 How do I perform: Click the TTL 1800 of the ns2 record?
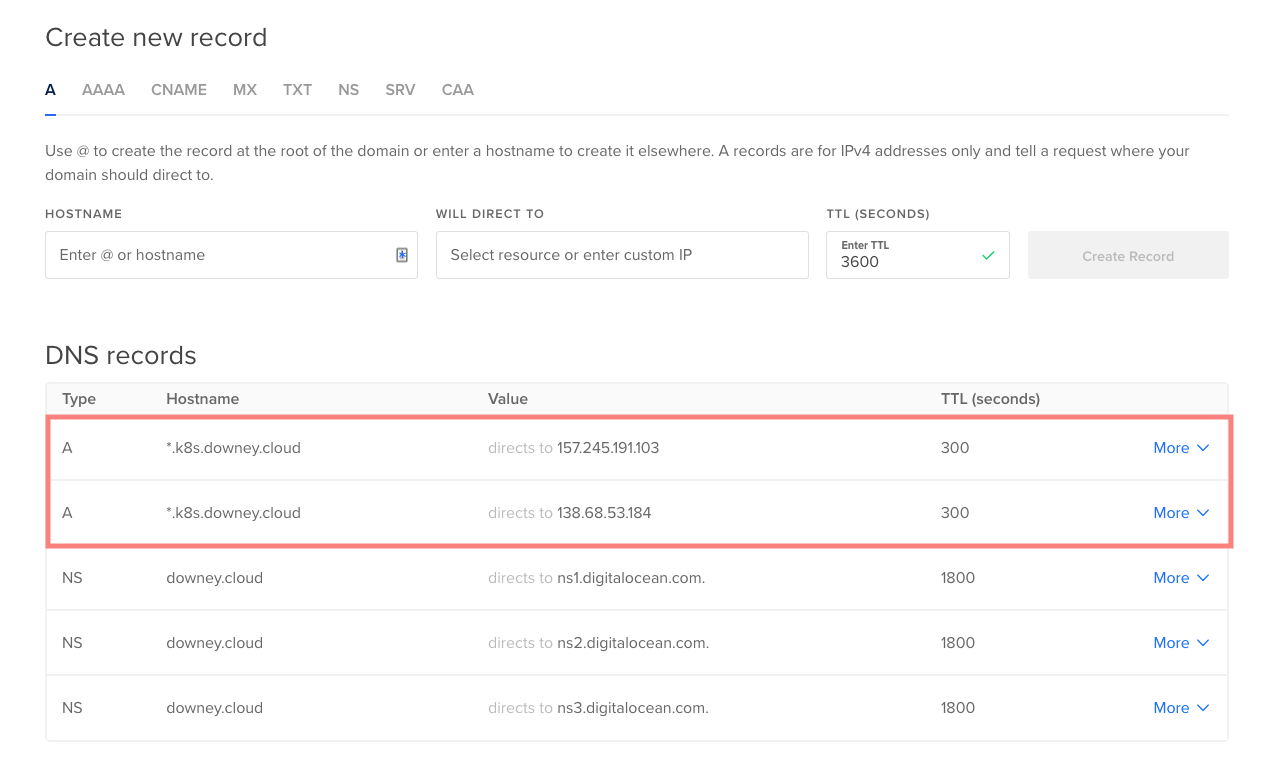958,643
